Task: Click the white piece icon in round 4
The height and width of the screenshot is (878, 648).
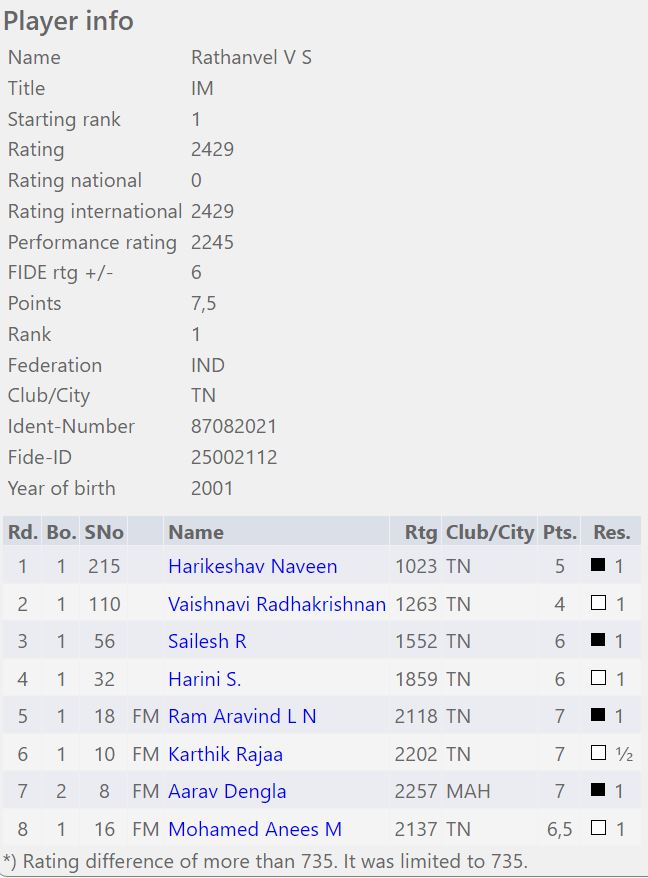Action: 599,678
